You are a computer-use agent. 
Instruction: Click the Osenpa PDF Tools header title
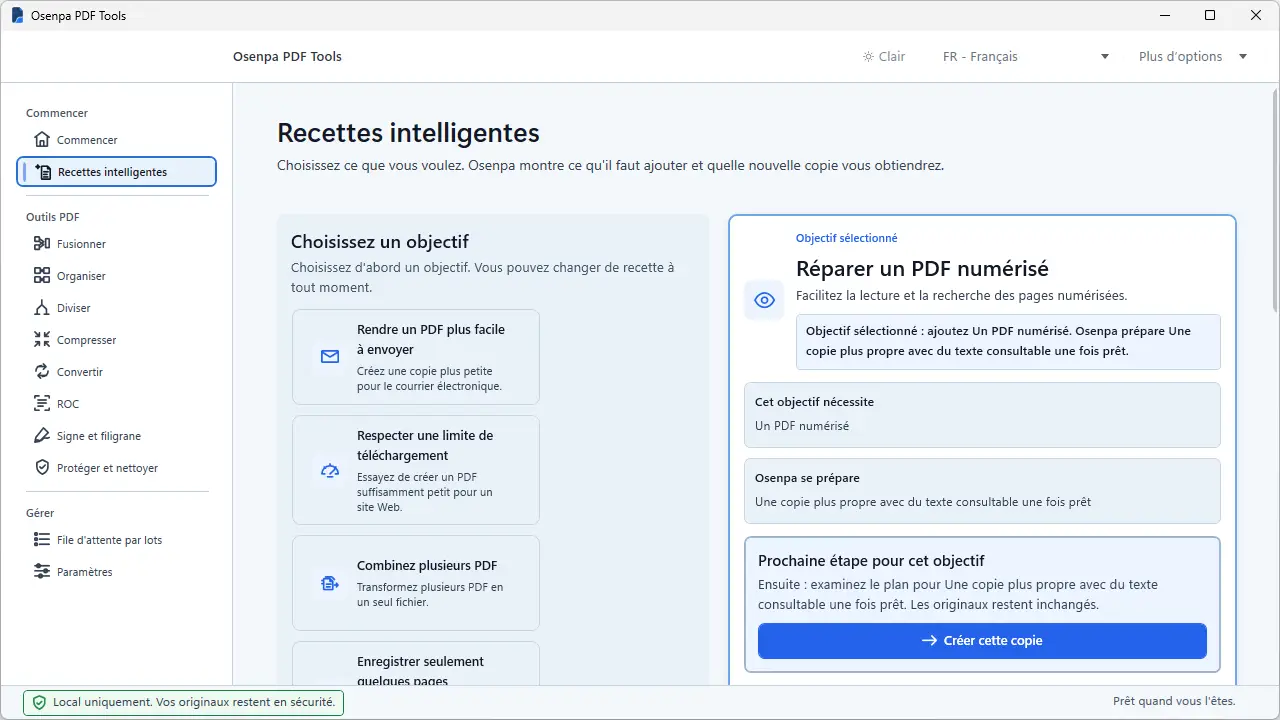coord(287,57)
